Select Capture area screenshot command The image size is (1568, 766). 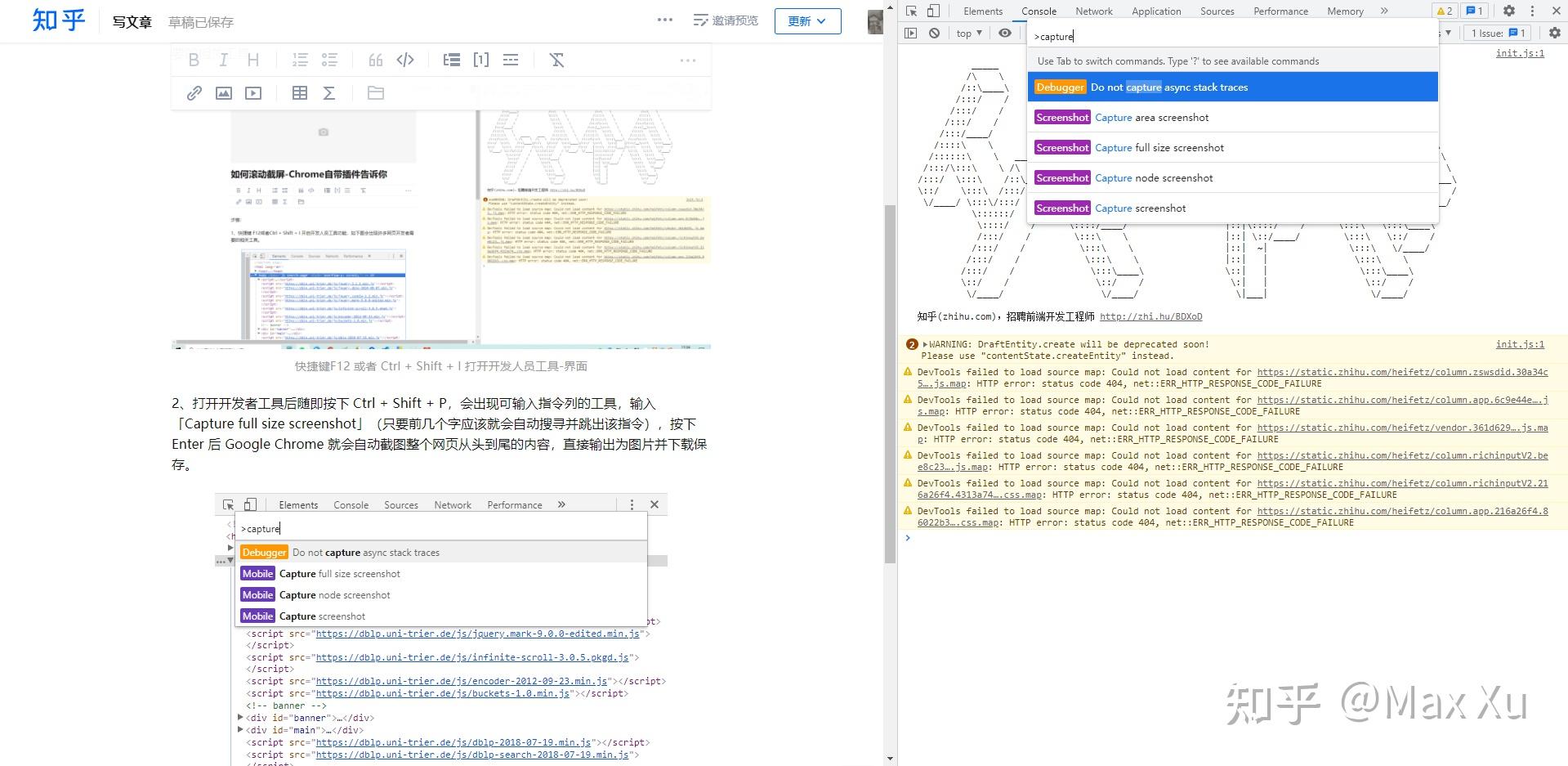coord(1232,118)
